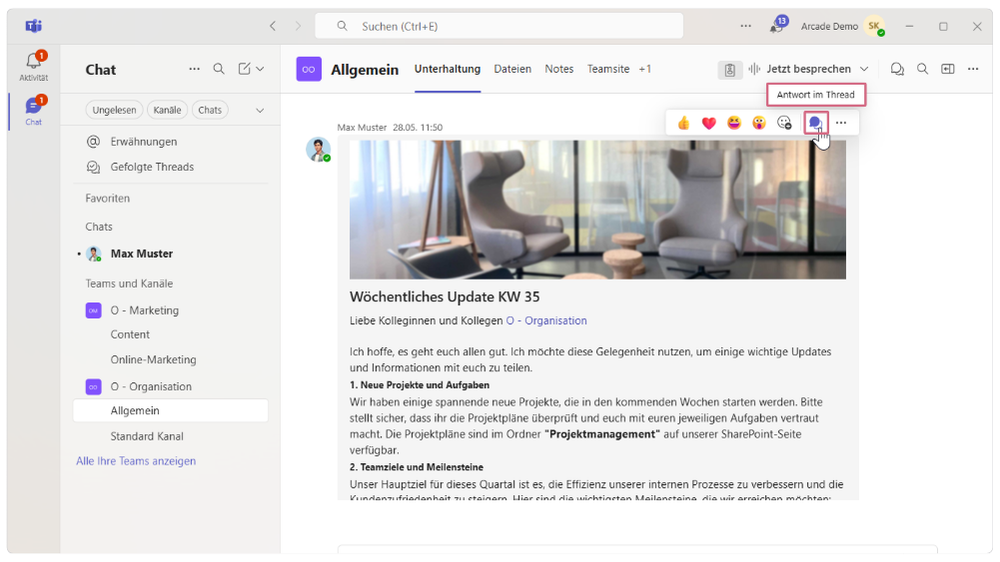Click Jetzt besprechen button
The width and height of the screenshot is (1000, 562).
click(800, 69)
